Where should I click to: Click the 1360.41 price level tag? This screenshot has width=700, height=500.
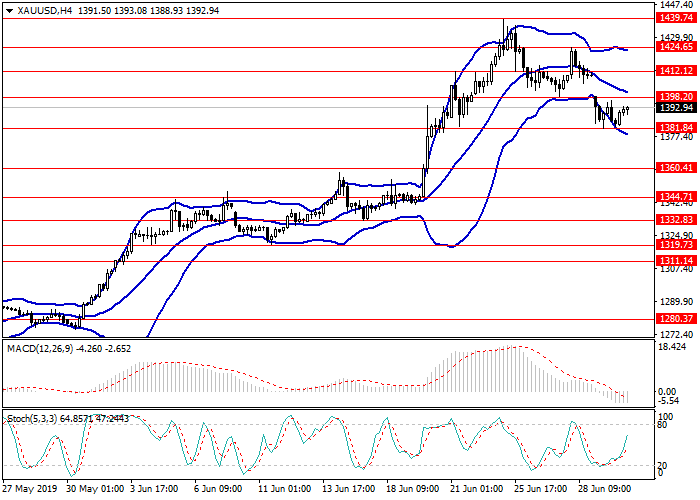click(674, 168)
